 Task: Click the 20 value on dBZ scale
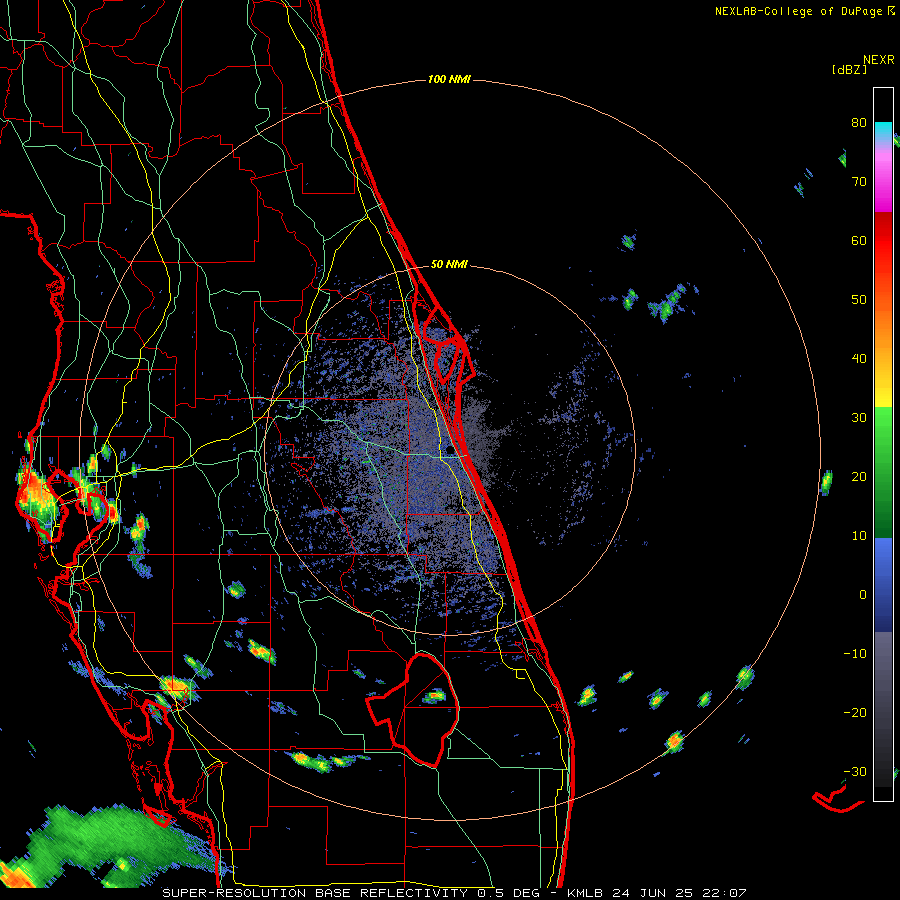click(859, 476)
